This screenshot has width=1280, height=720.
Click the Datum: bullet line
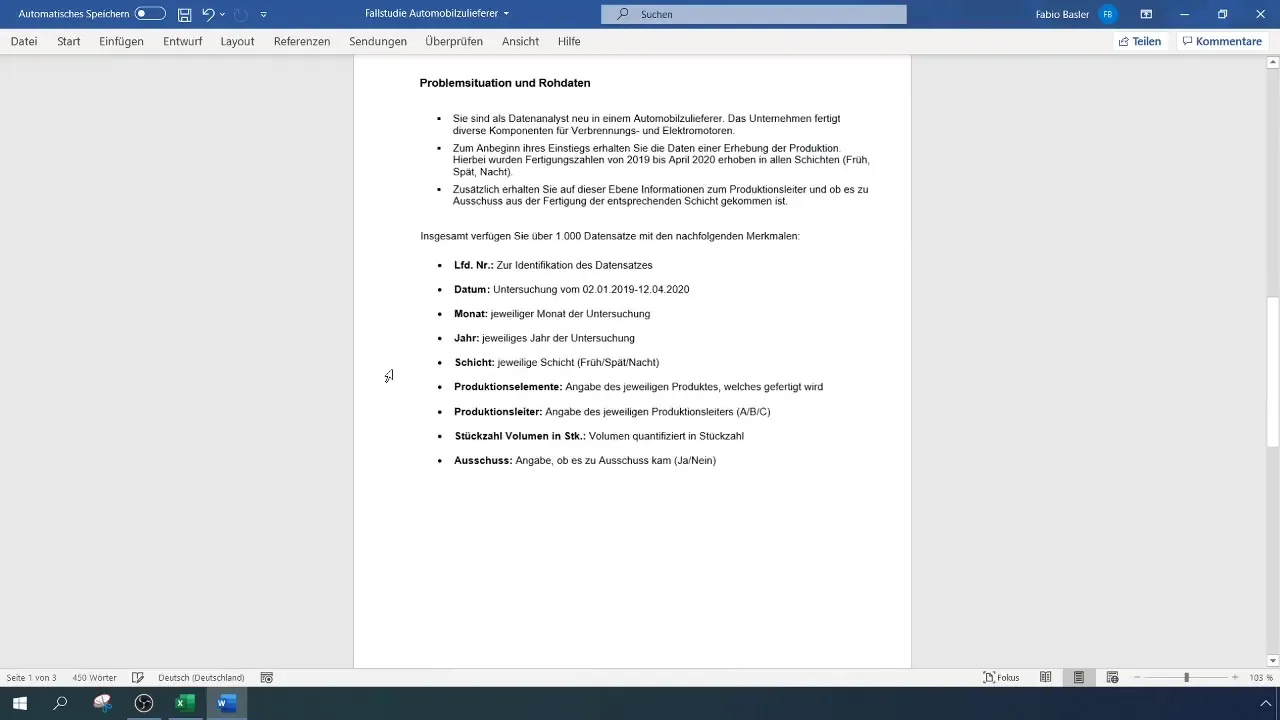click(x=571, y=289)
